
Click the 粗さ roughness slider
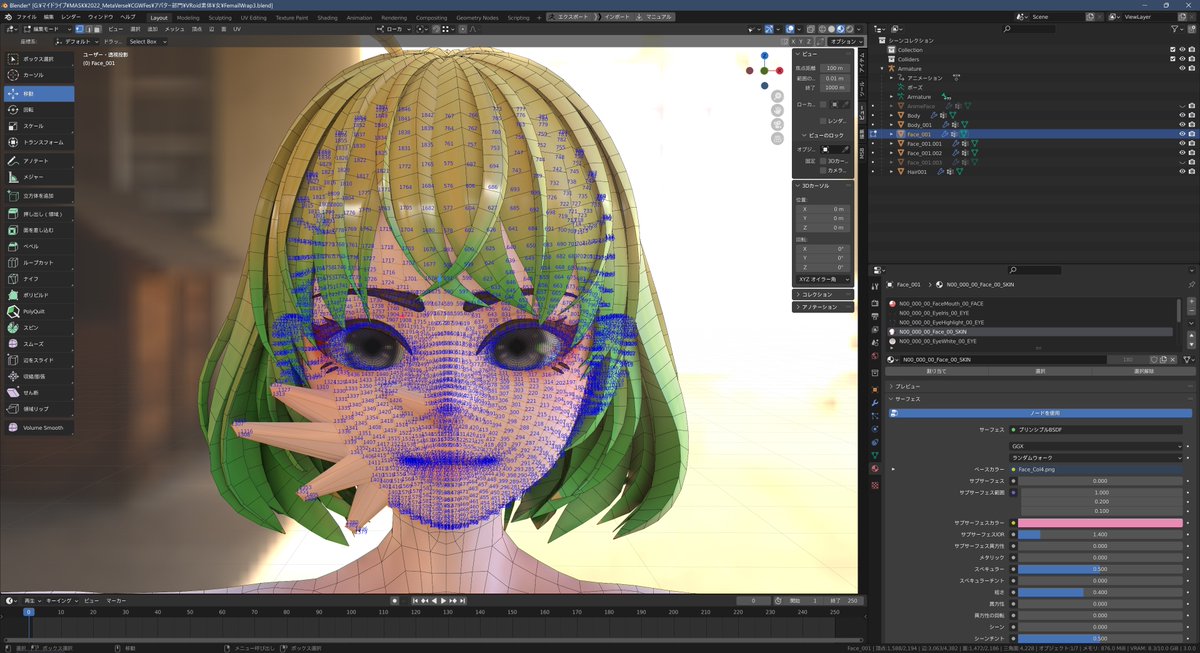[x=1101, y=592]
